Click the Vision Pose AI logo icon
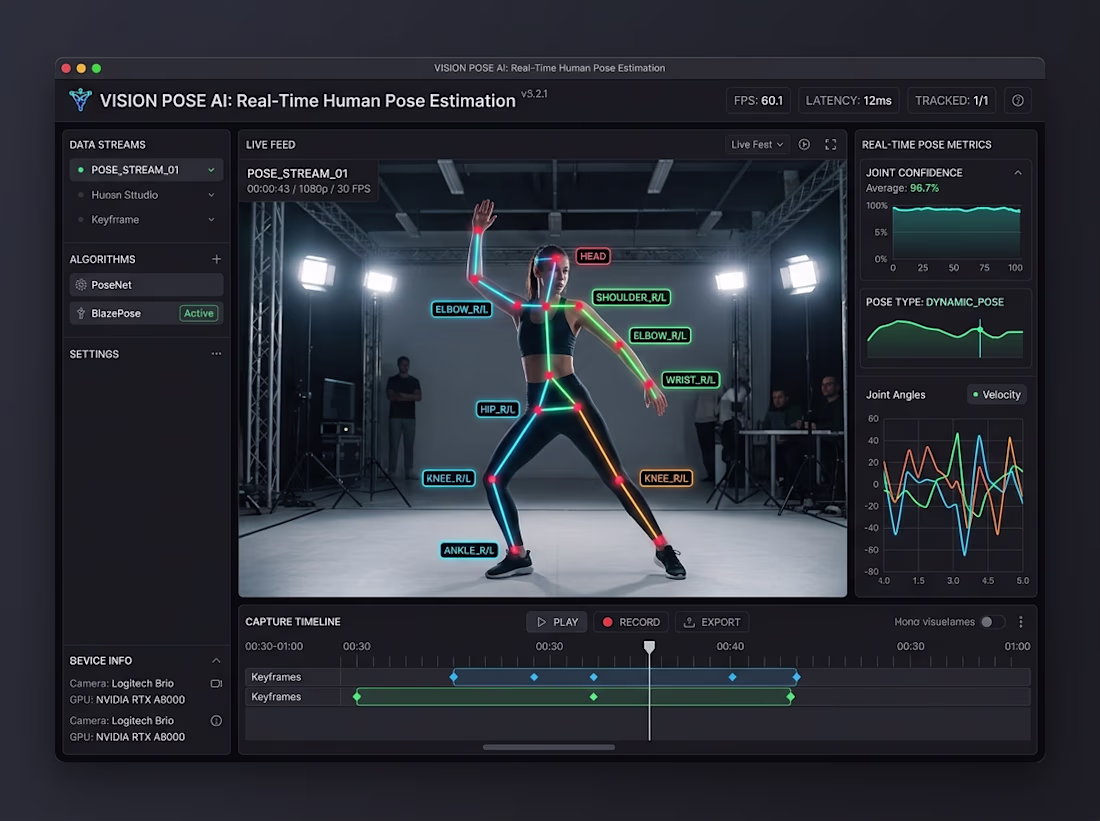Image resolution: width=1100 pixels, height=821 pixels. click(81, 100)
